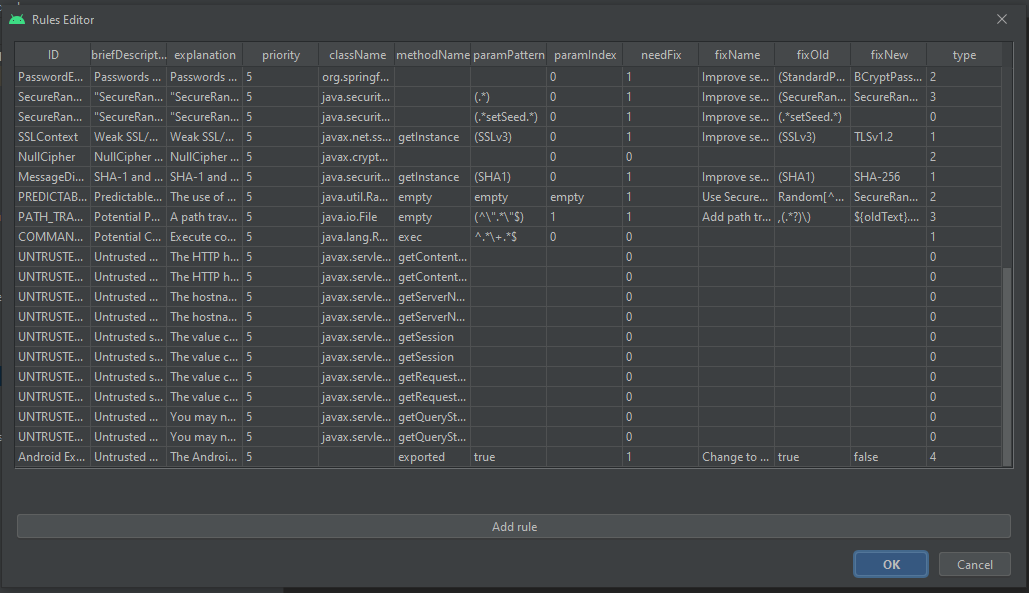Screen dimensions: 1029x593
Task: Click the 'Potential P...' briefDescription cell
Action: pos(129,216)
